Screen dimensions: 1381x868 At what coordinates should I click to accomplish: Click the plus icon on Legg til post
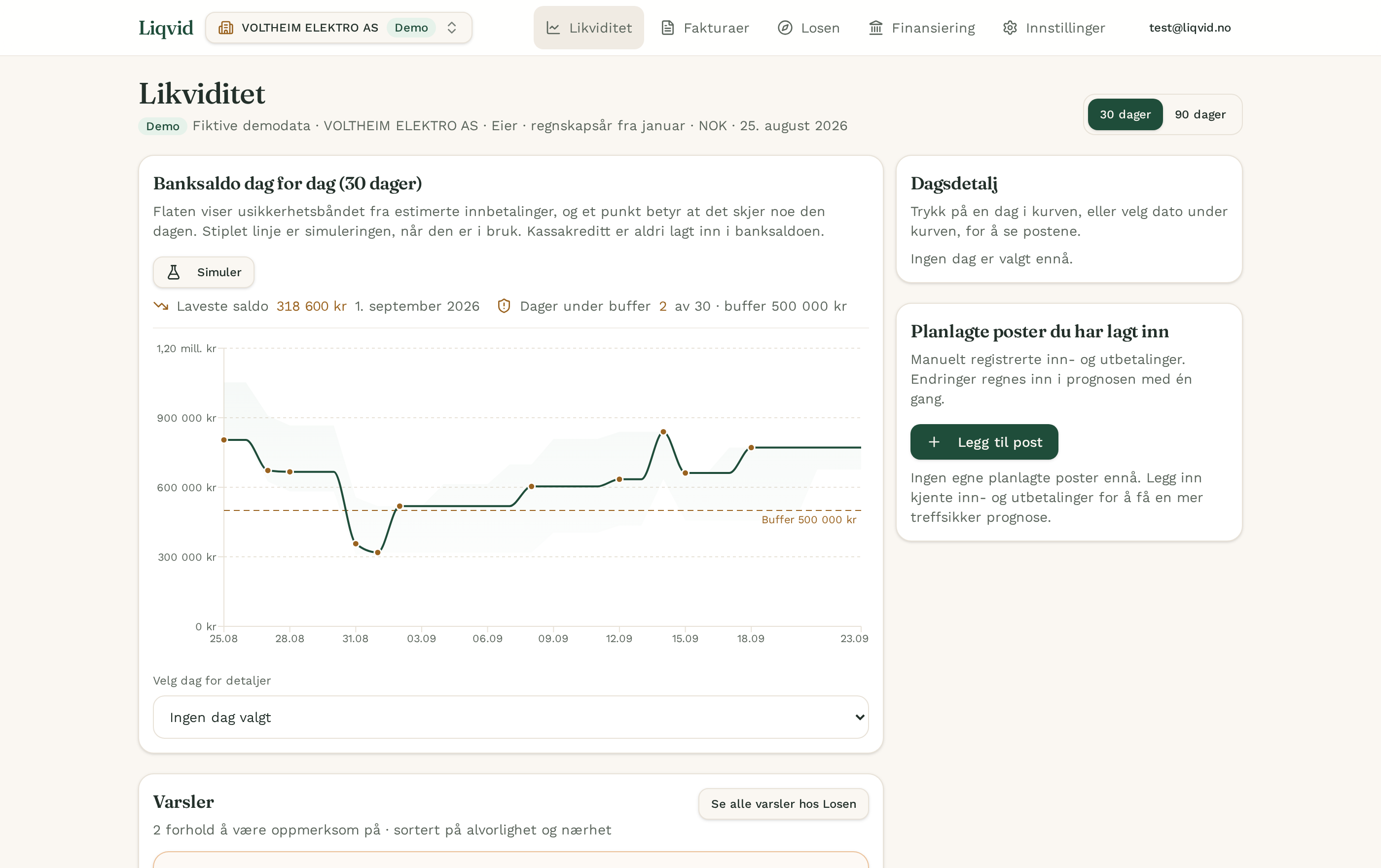pos(934,442)
